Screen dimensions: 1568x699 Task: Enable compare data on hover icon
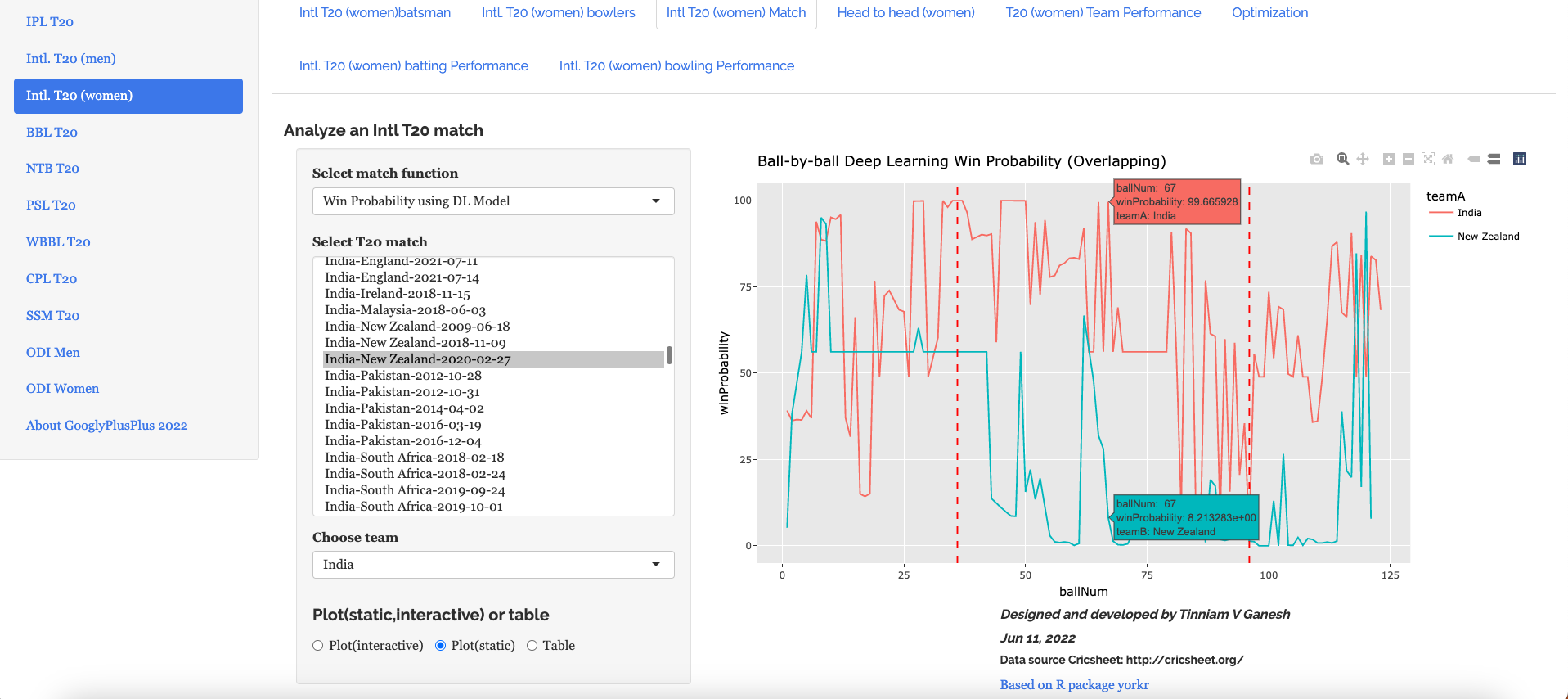coord(1494,159)
